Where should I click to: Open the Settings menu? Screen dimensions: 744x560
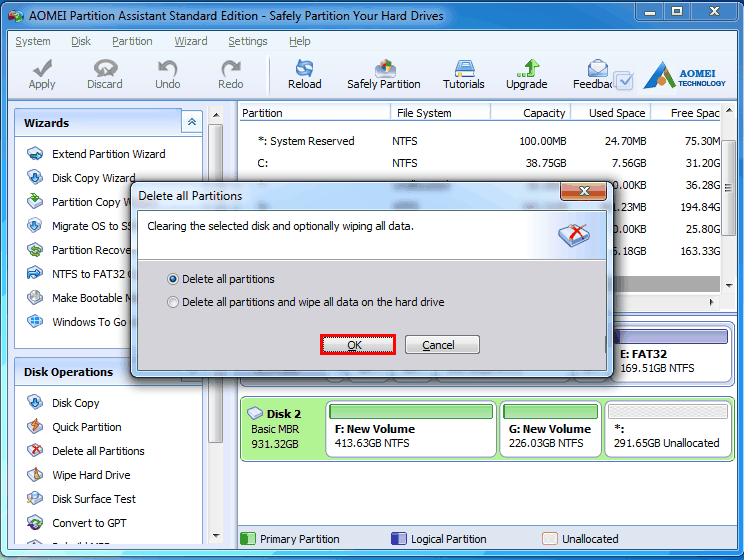point(248,41)
